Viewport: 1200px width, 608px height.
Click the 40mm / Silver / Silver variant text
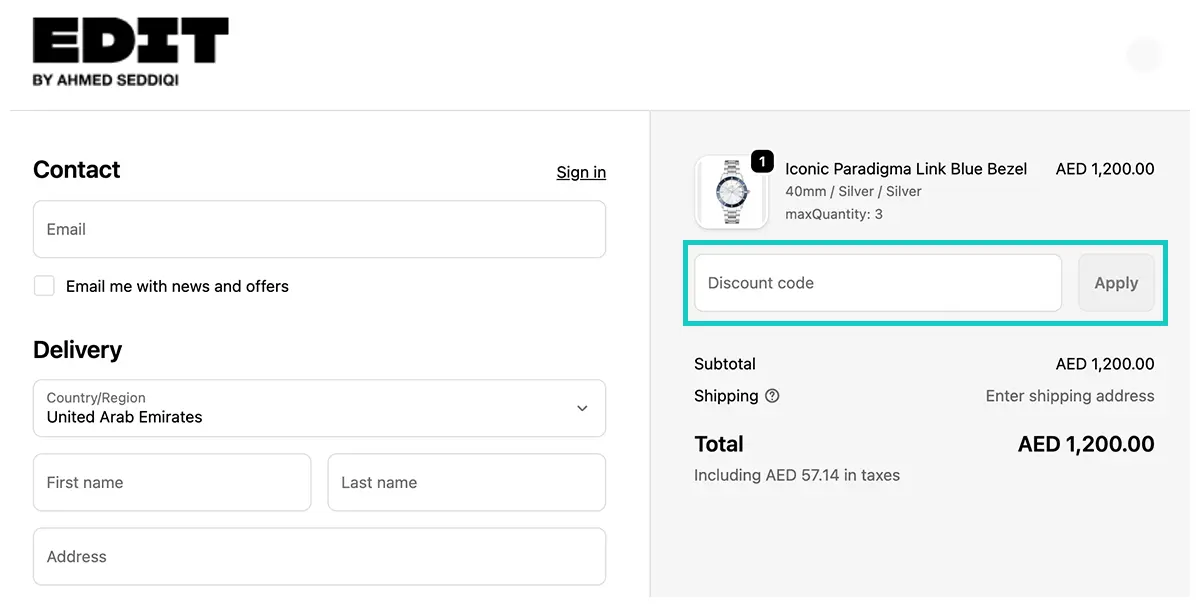853,191
